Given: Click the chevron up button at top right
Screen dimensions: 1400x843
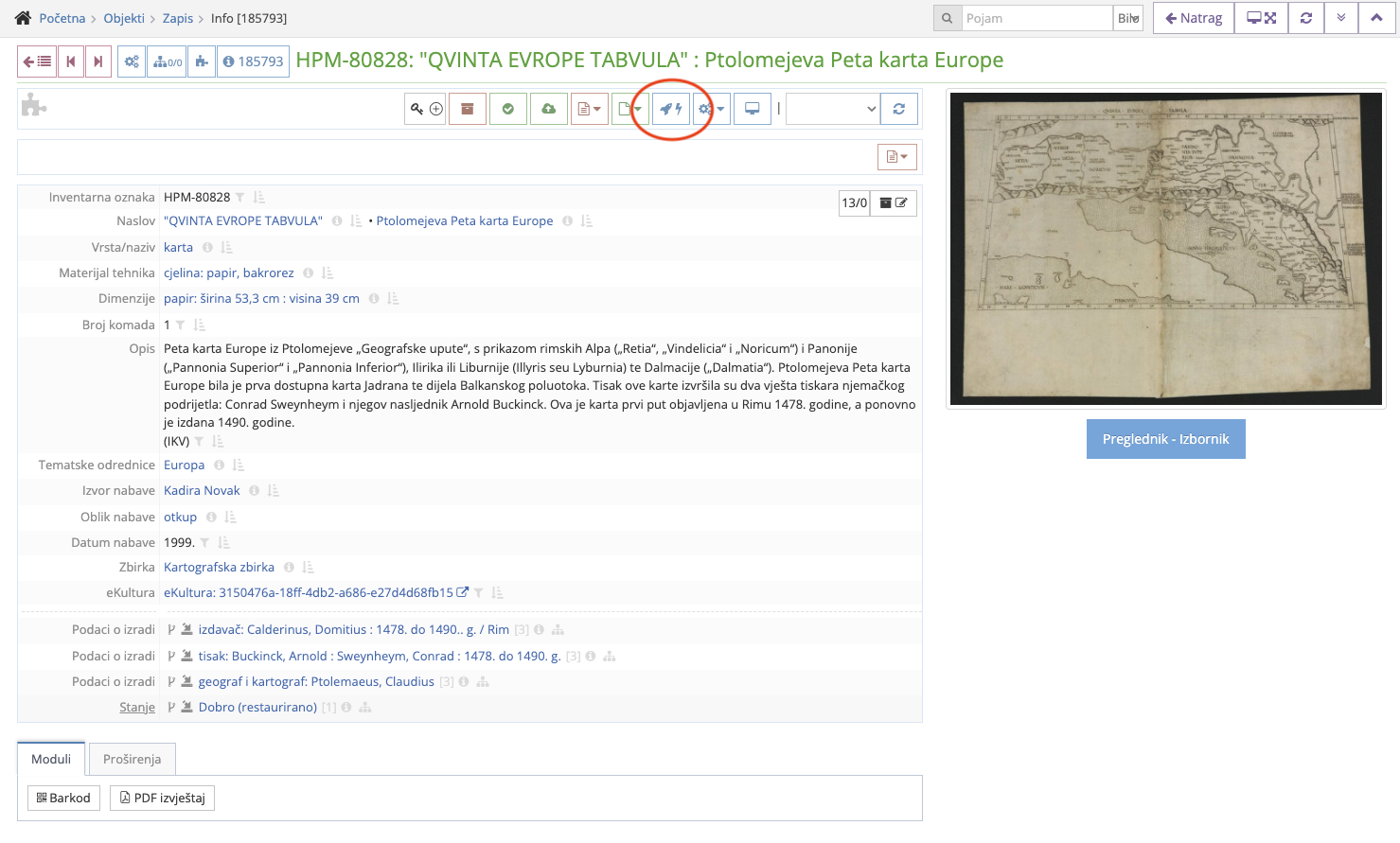Looking at the screenshot, I should (x=1376, y=18).
